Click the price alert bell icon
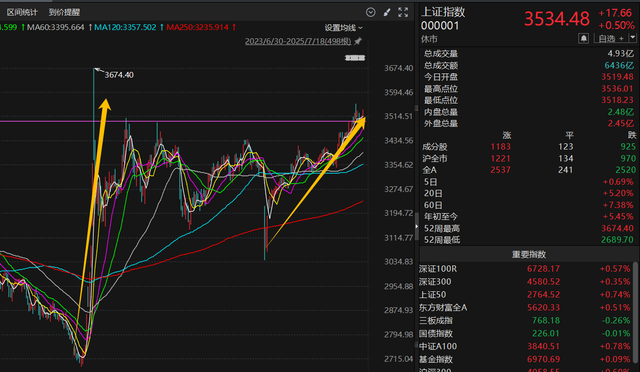The image size is (640, 372). 583,38
